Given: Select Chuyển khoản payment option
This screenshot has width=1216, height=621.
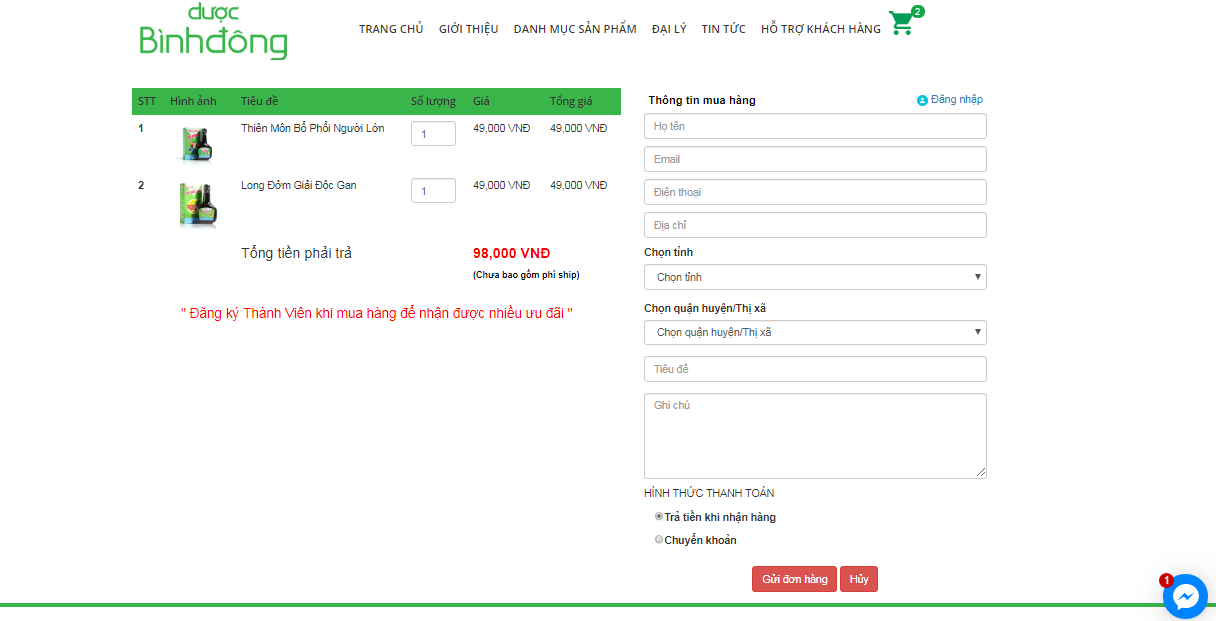Looking at the screenshot, I should (x=659, y=540).
